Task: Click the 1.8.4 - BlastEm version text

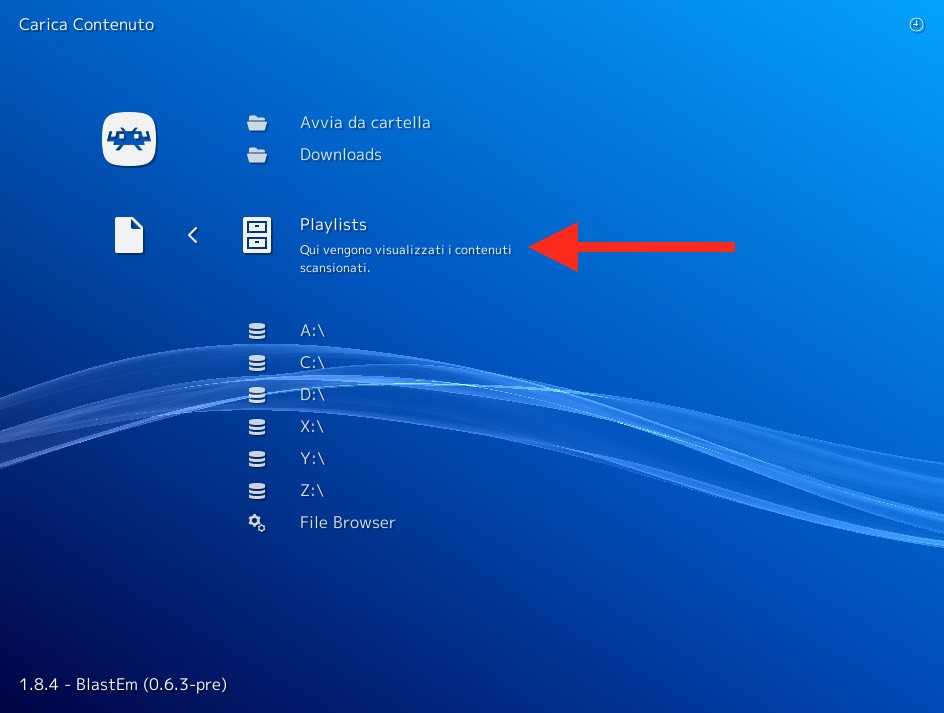Action: pos(123,685)
